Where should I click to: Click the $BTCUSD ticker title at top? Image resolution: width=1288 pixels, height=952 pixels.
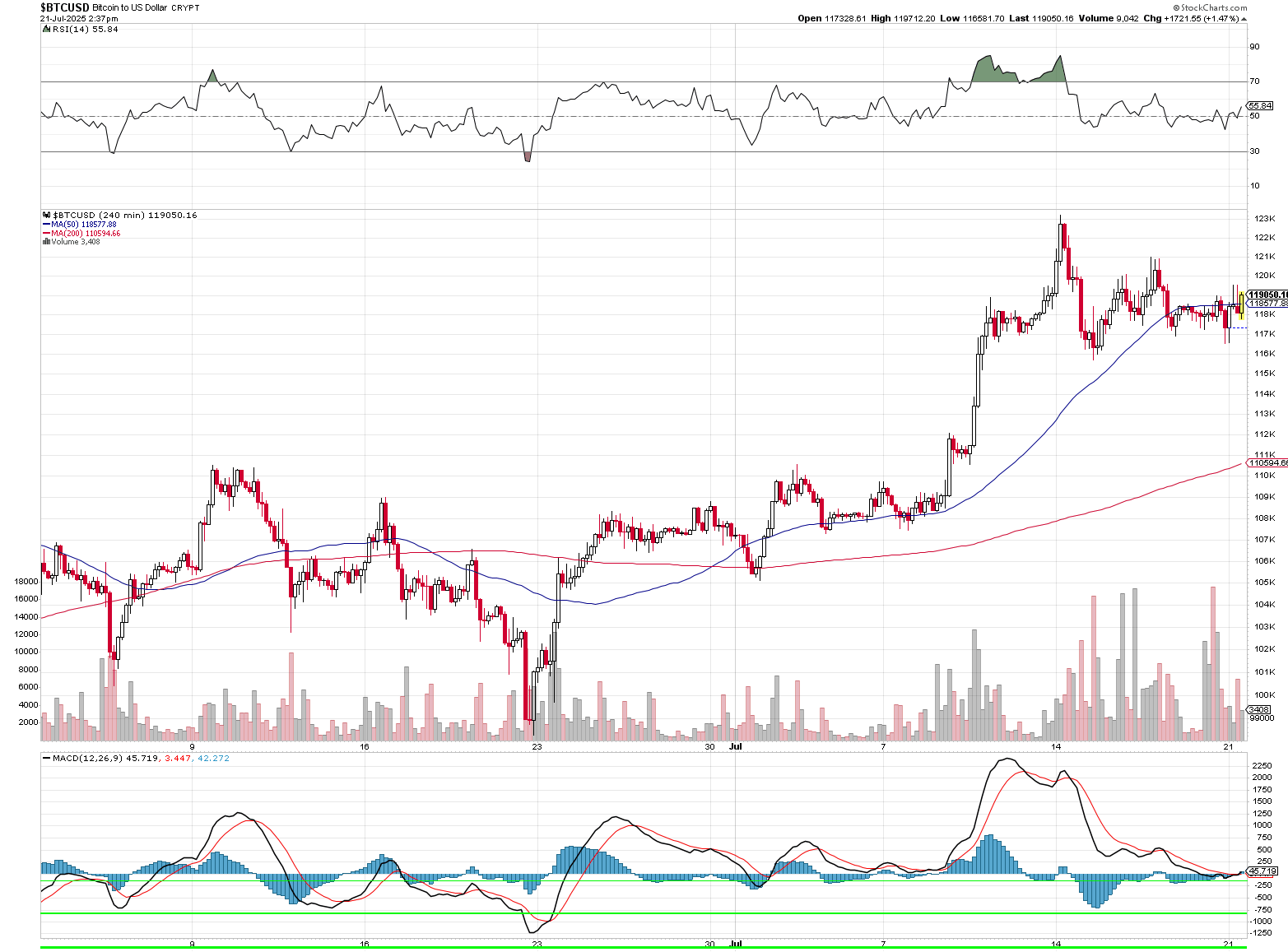(x=65, y=7)
